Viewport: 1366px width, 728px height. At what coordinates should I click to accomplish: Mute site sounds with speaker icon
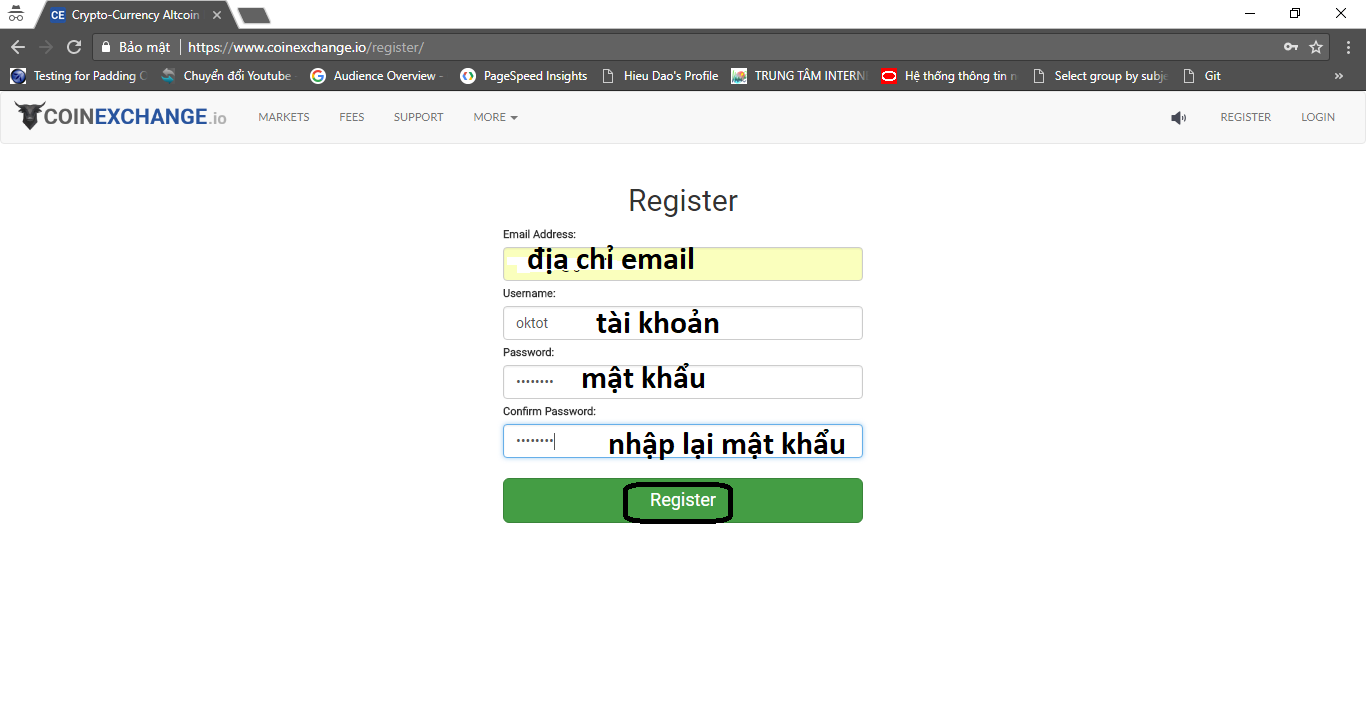coord(1179,118)
